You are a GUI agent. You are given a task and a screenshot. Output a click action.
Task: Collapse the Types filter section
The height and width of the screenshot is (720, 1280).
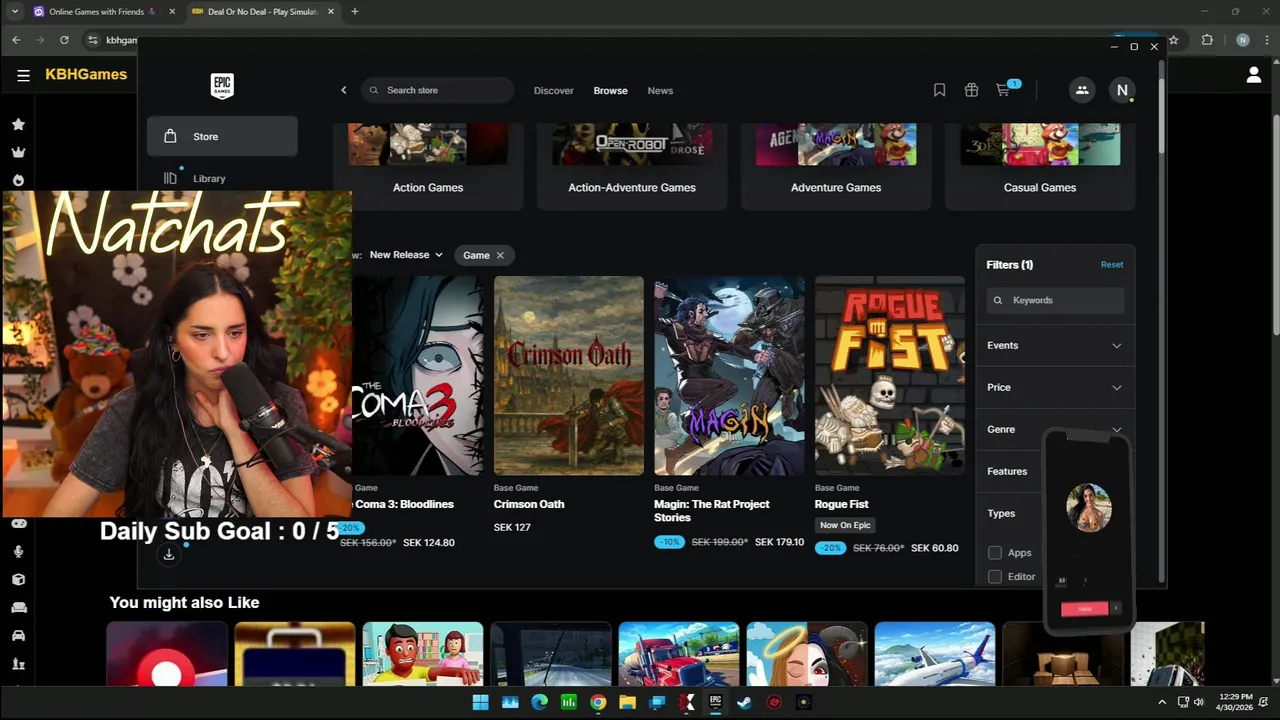pos(1010,513)
